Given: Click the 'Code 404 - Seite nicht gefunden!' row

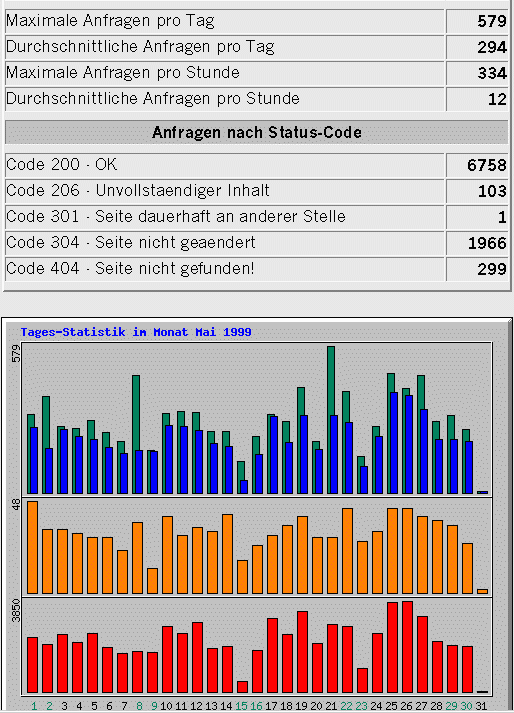Looking at the screenshot, I should click(256, 269).
